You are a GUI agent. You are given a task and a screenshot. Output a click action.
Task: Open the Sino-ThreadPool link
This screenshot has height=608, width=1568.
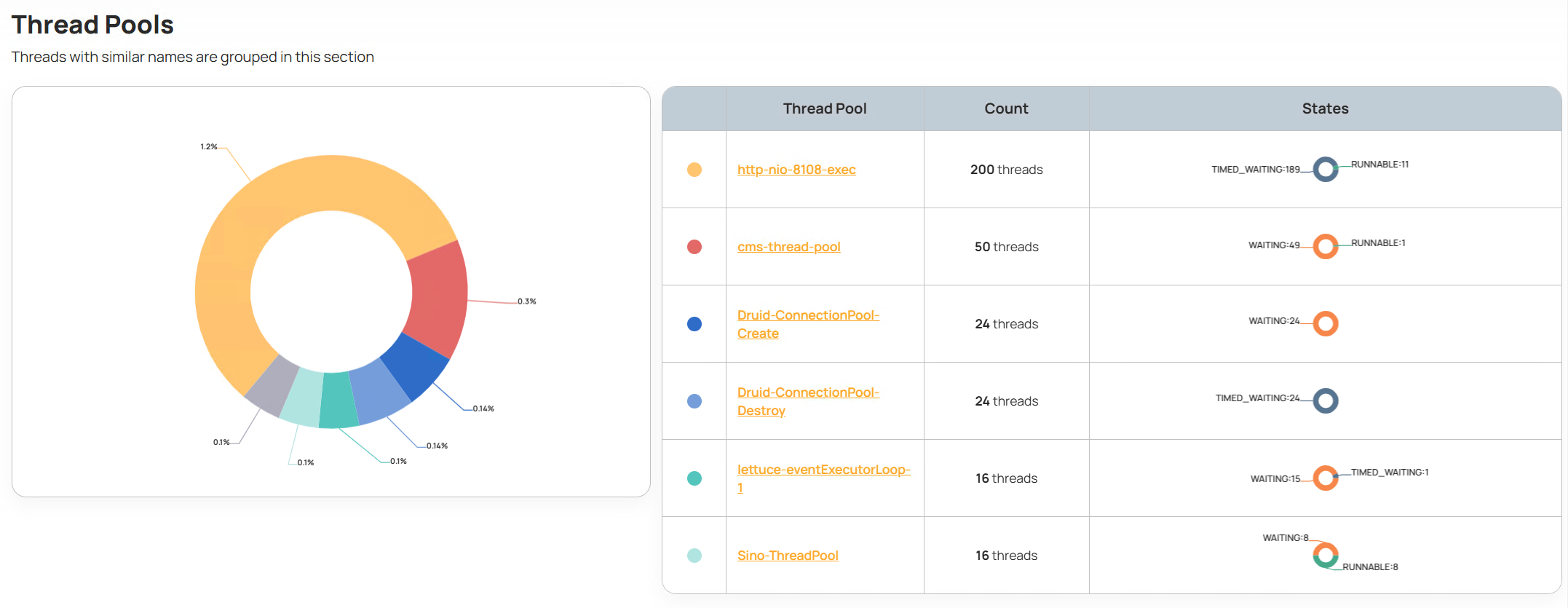787,556
